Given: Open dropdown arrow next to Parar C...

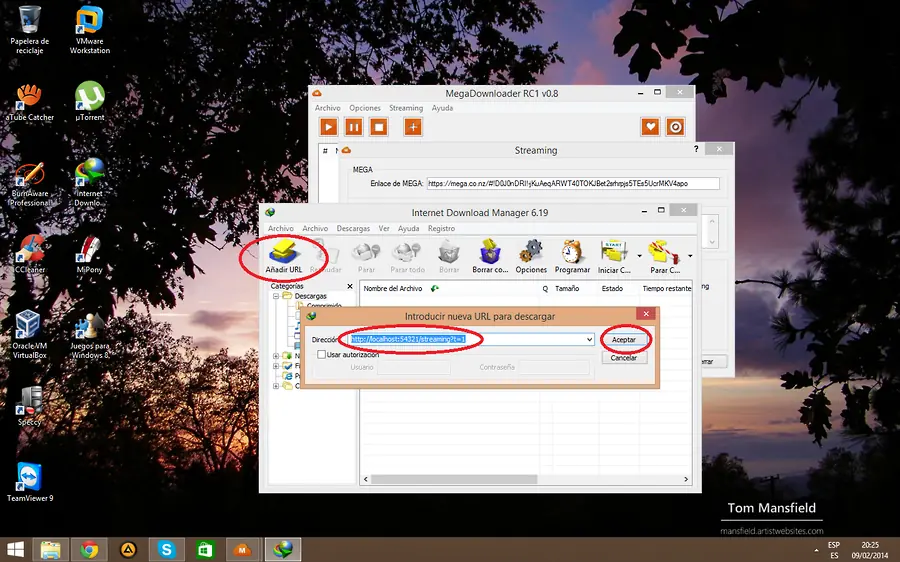Looking at the screenshot, I should [690, 256].
